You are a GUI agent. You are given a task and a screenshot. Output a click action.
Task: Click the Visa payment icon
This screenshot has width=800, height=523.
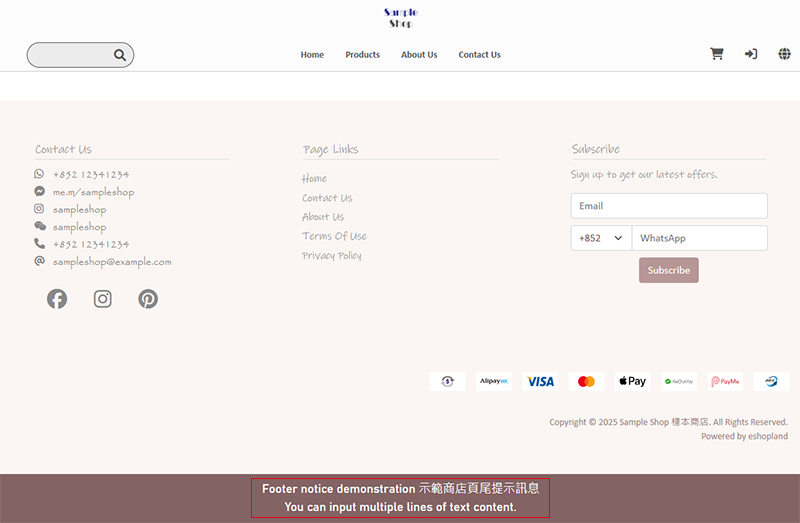tap(540, 381)
